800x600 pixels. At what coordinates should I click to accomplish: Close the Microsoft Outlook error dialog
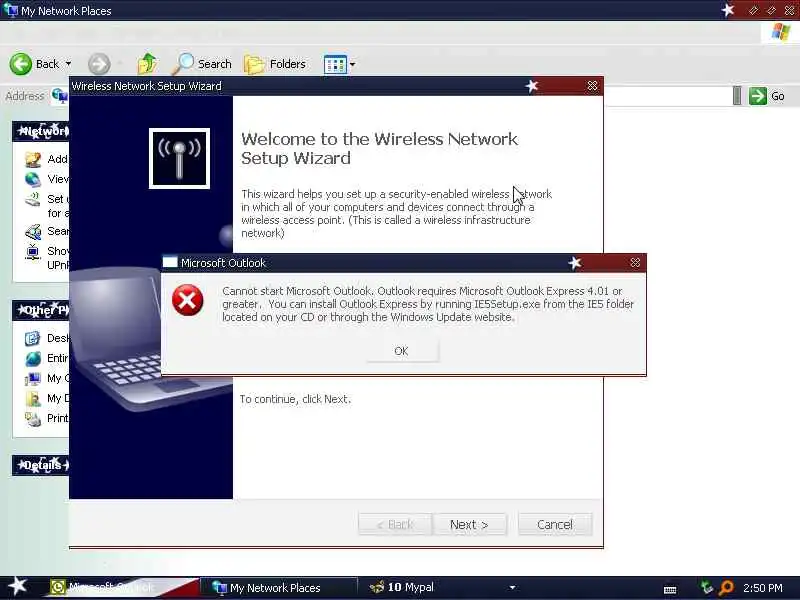tap(635, 263)
